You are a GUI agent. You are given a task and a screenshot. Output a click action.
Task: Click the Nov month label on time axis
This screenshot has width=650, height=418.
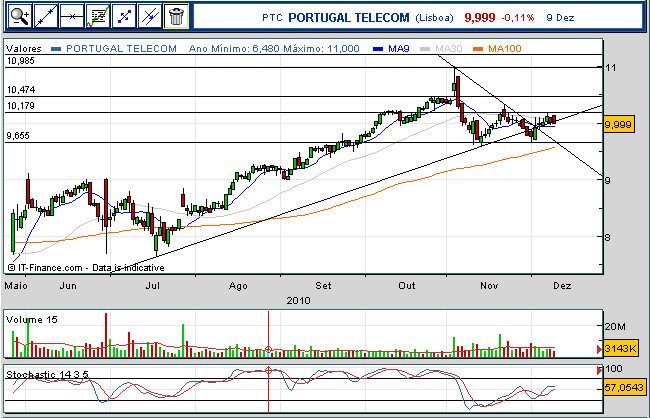point(489,286)
